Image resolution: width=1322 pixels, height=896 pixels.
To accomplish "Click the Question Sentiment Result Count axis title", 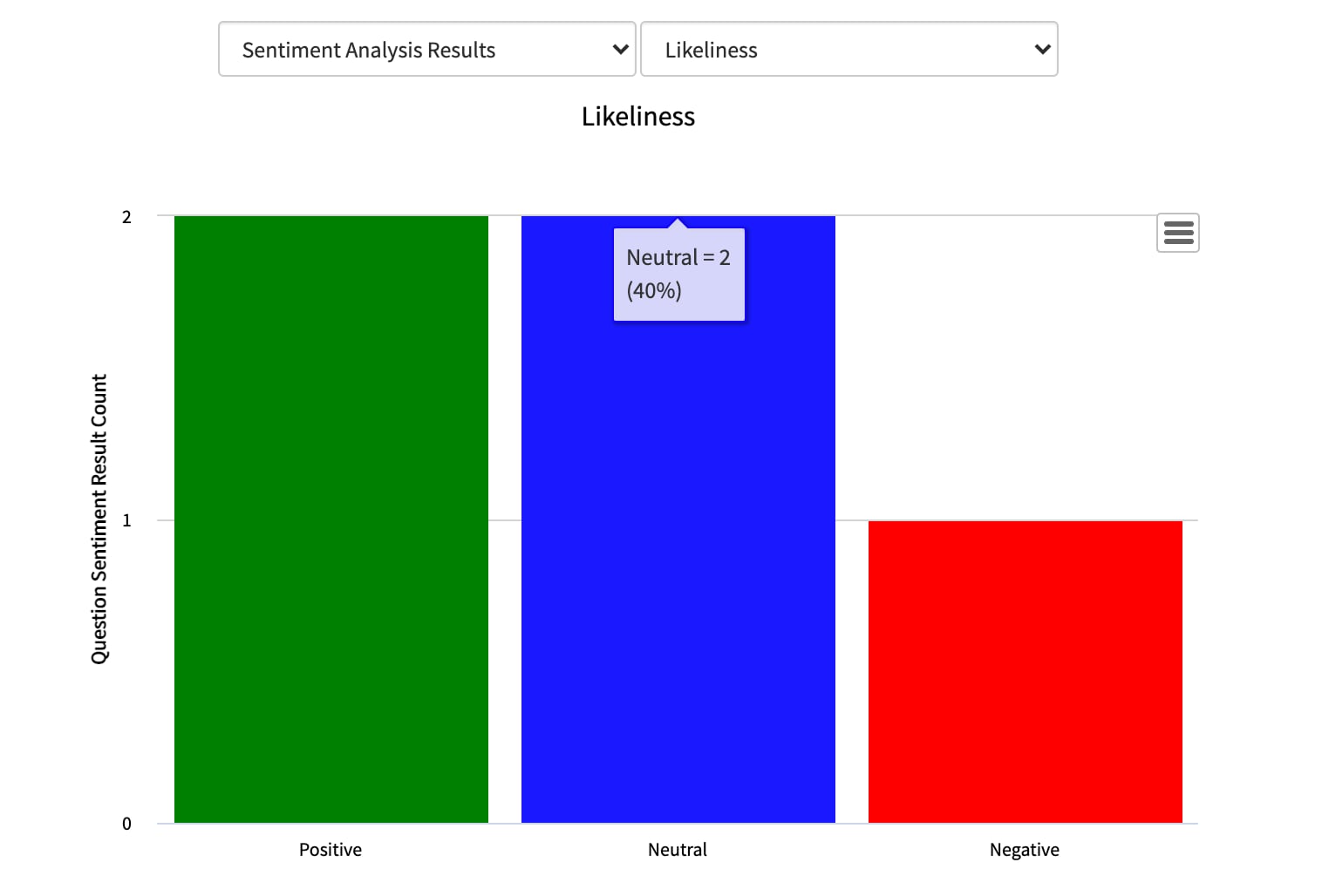I will [x=99, y=519].
